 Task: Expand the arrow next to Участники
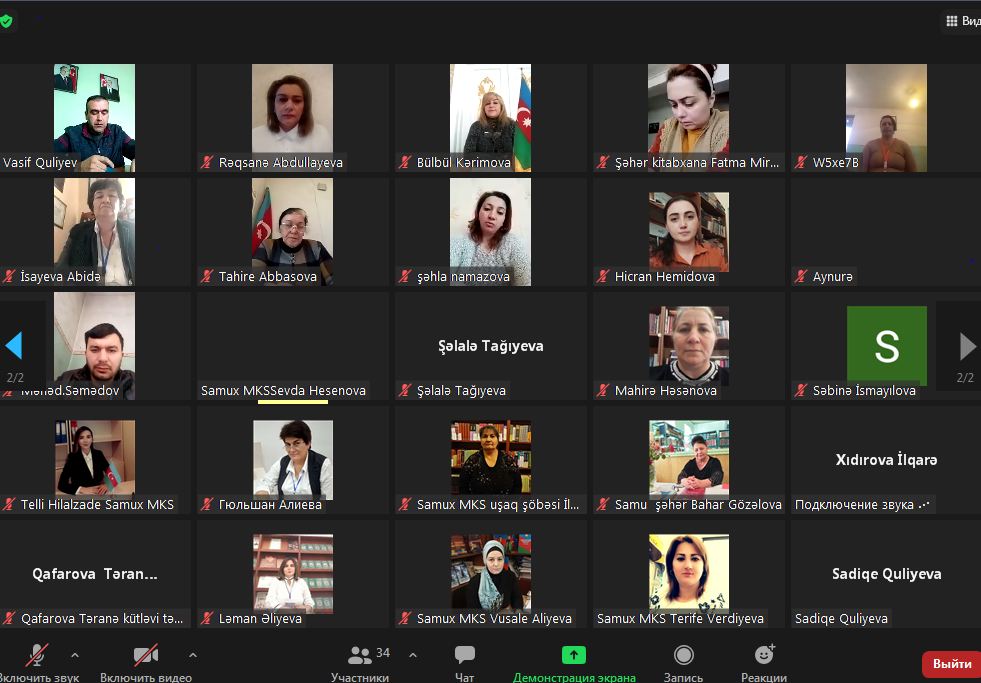(x=413, y=656)
